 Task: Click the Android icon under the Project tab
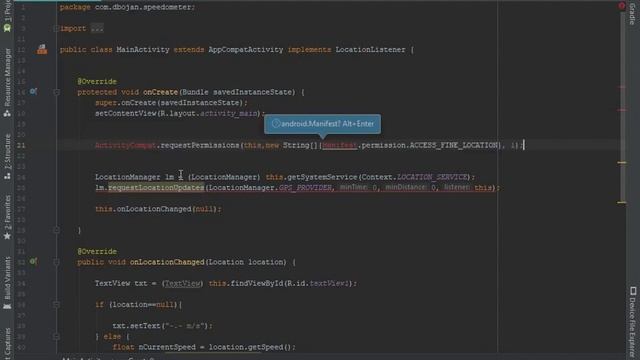[7, 28]
